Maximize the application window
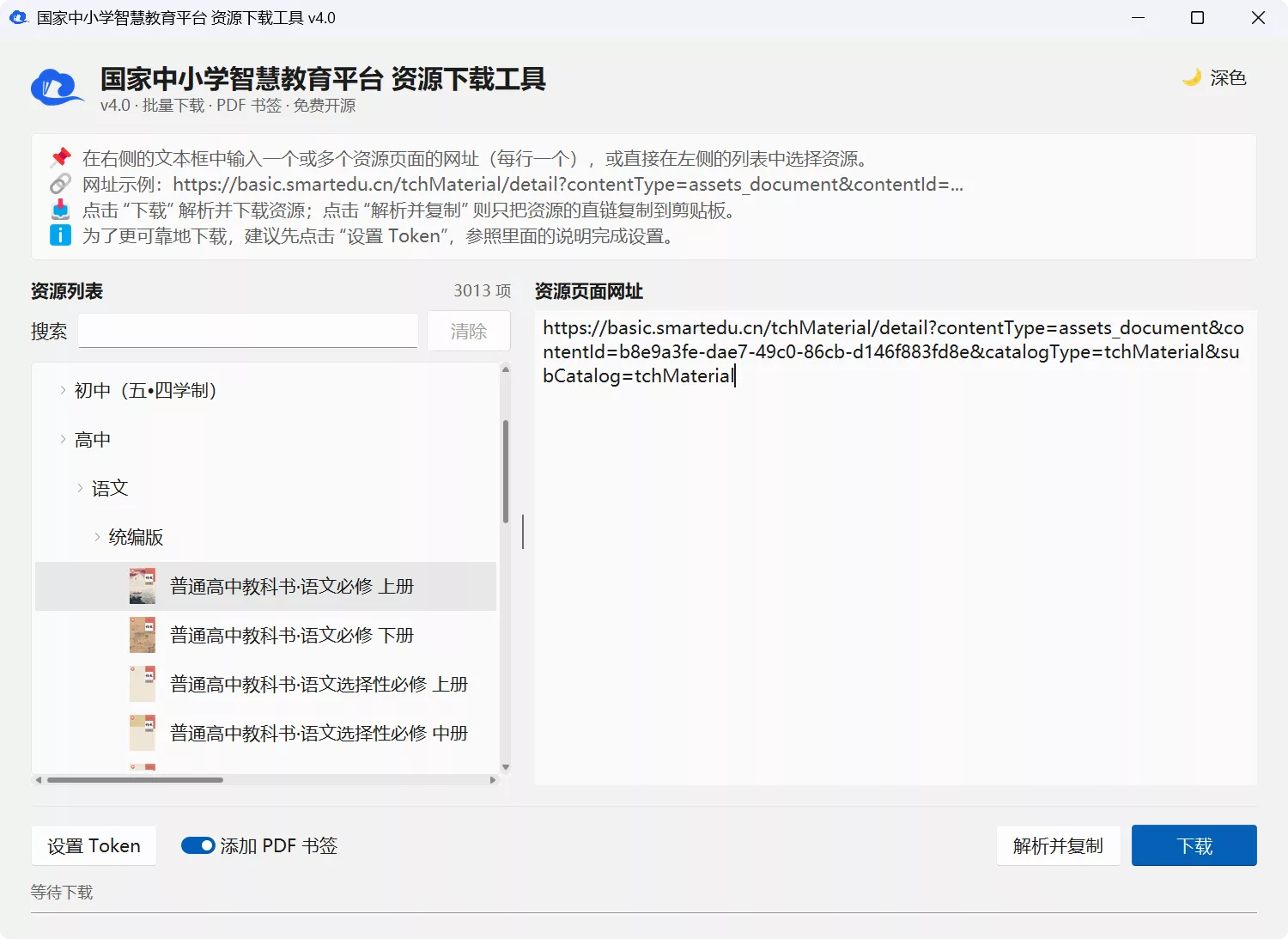Image resolution: width=1288 pixels, height=939 pixels. pos(1197,17)
